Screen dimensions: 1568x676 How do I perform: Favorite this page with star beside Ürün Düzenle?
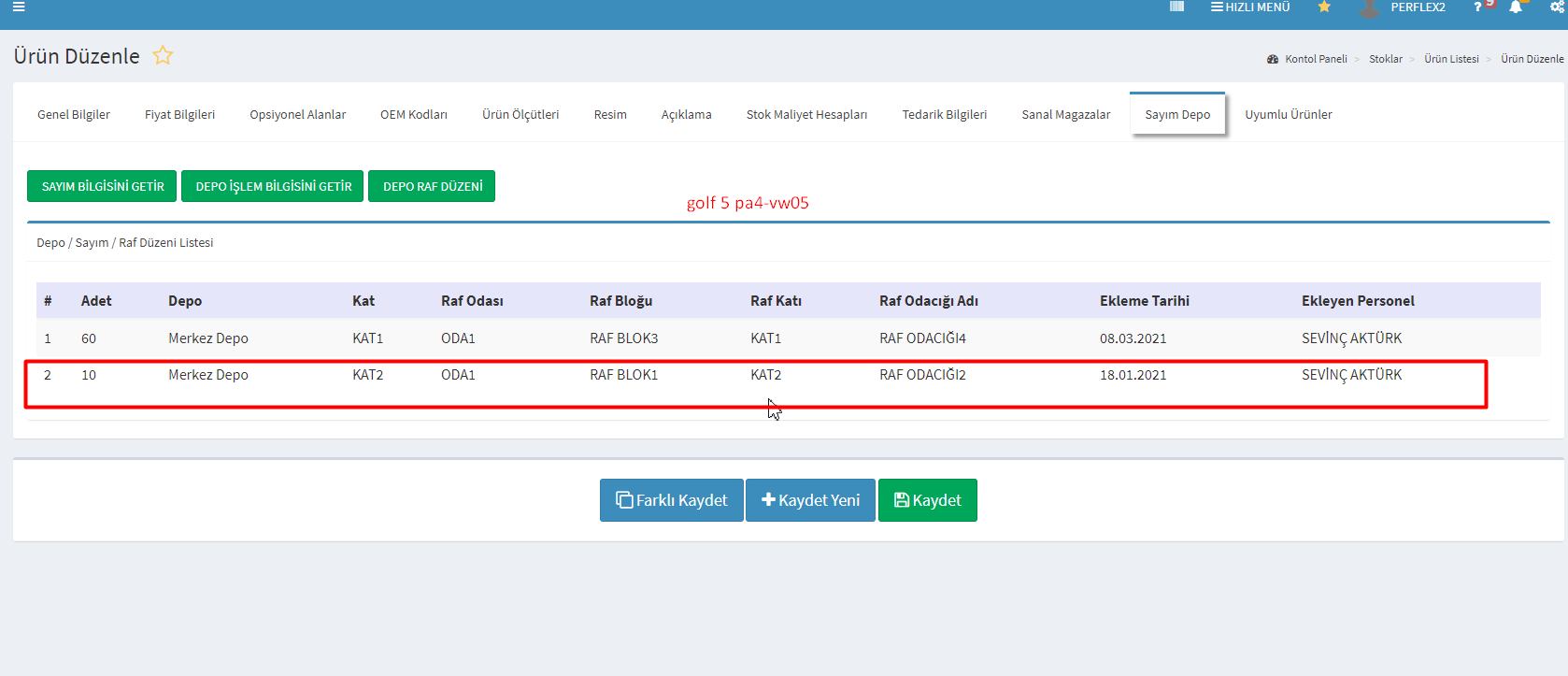coord(163,56)
